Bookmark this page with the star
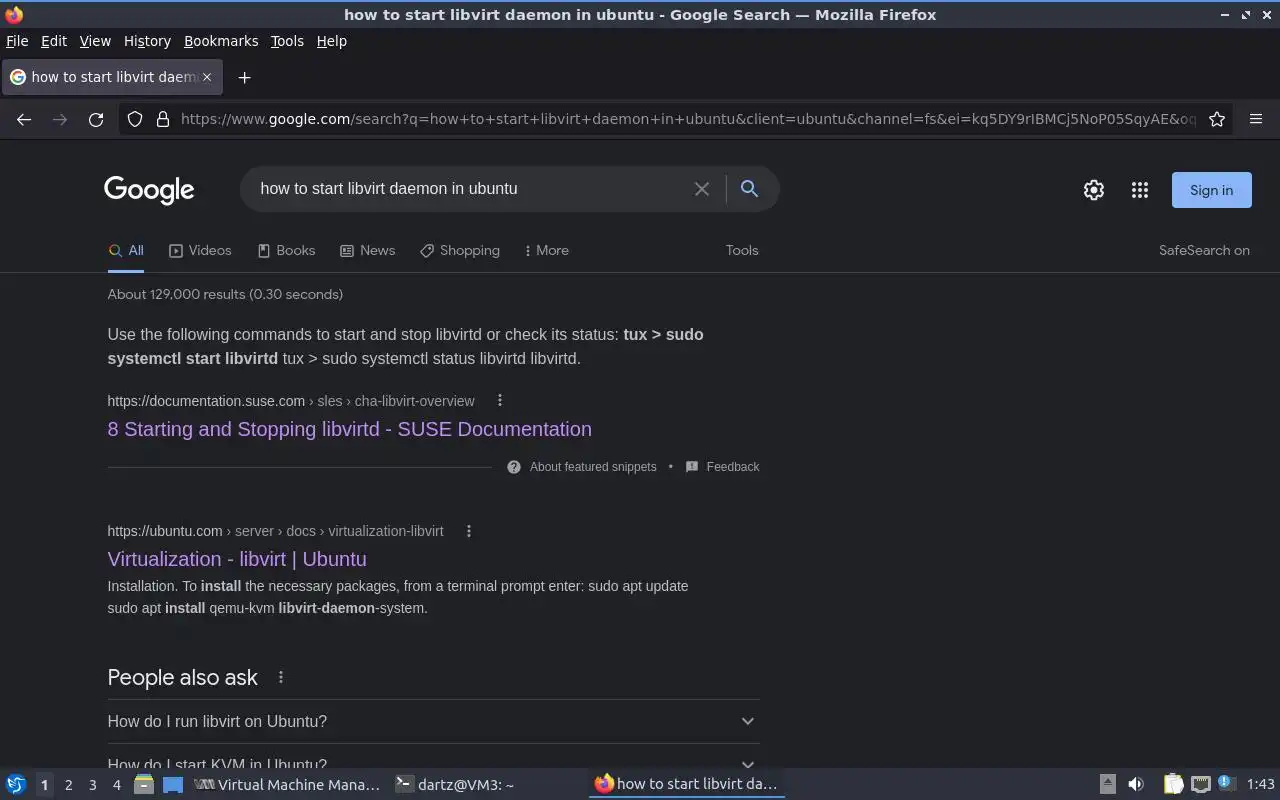 1217,119
